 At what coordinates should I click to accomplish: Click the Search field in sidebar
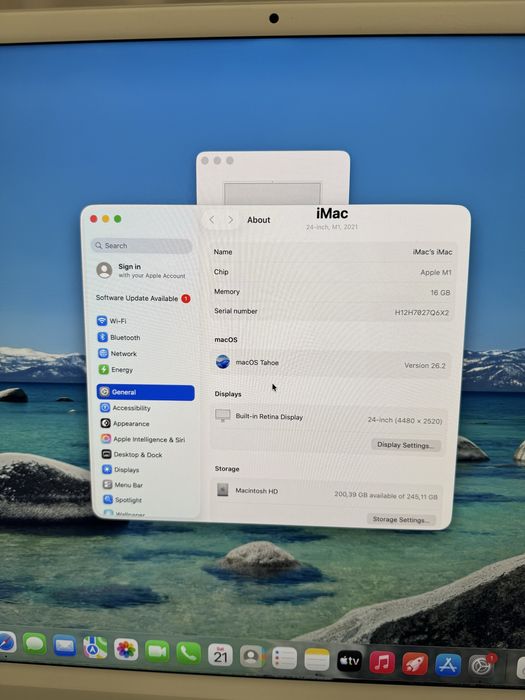tap(142, 246)
